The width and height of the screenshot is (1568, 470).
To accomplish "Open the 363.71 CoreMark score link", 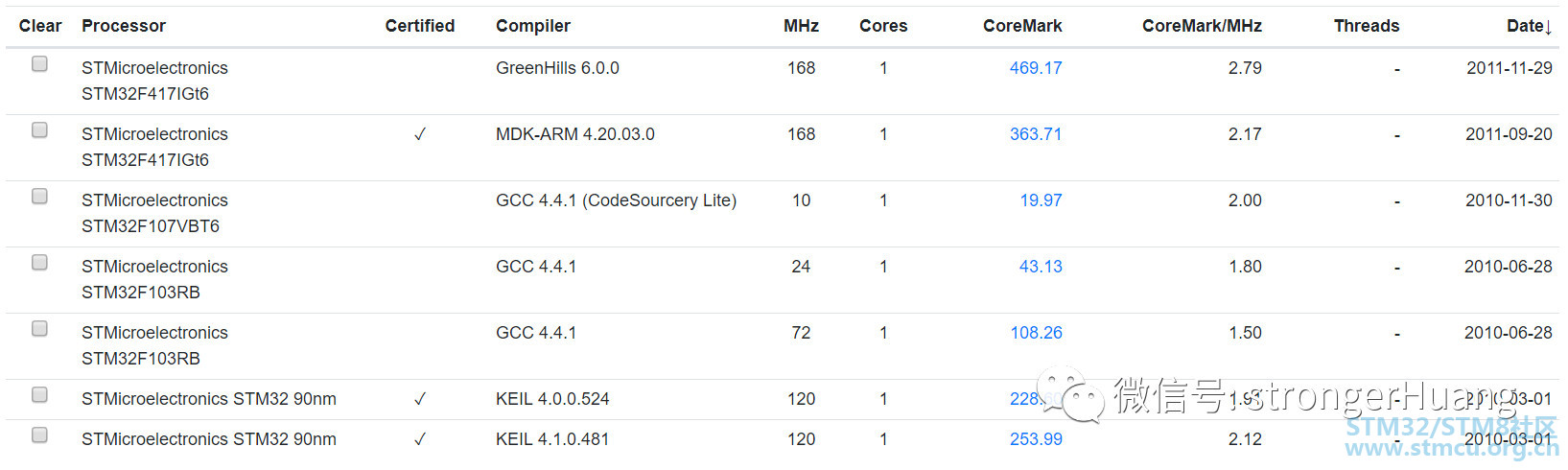I will coord(1036,134).
